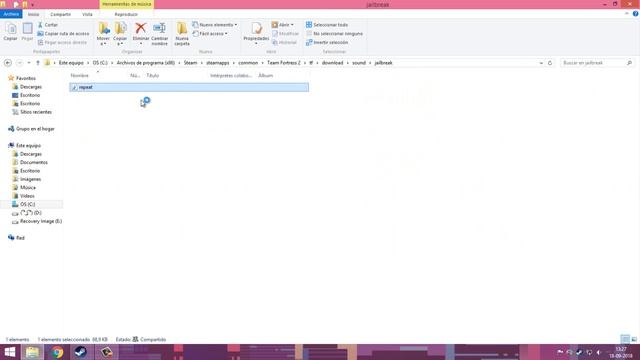This screenshot has height=360, width=640.
Task: Switch to the large icons view in status bar
Action: click(634, 339)
